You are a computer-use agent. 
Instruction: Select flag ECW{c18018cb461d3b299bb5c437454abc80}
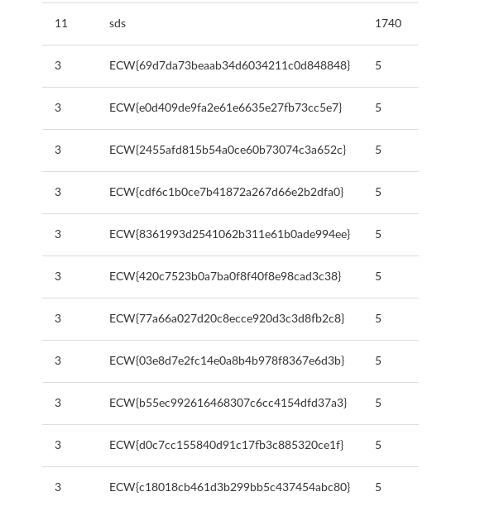click(230, 487)
